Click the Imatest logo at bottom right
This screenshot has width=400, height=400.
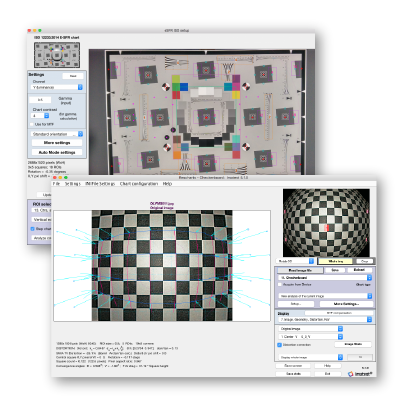pyautogui.click(x=360, y=374)
